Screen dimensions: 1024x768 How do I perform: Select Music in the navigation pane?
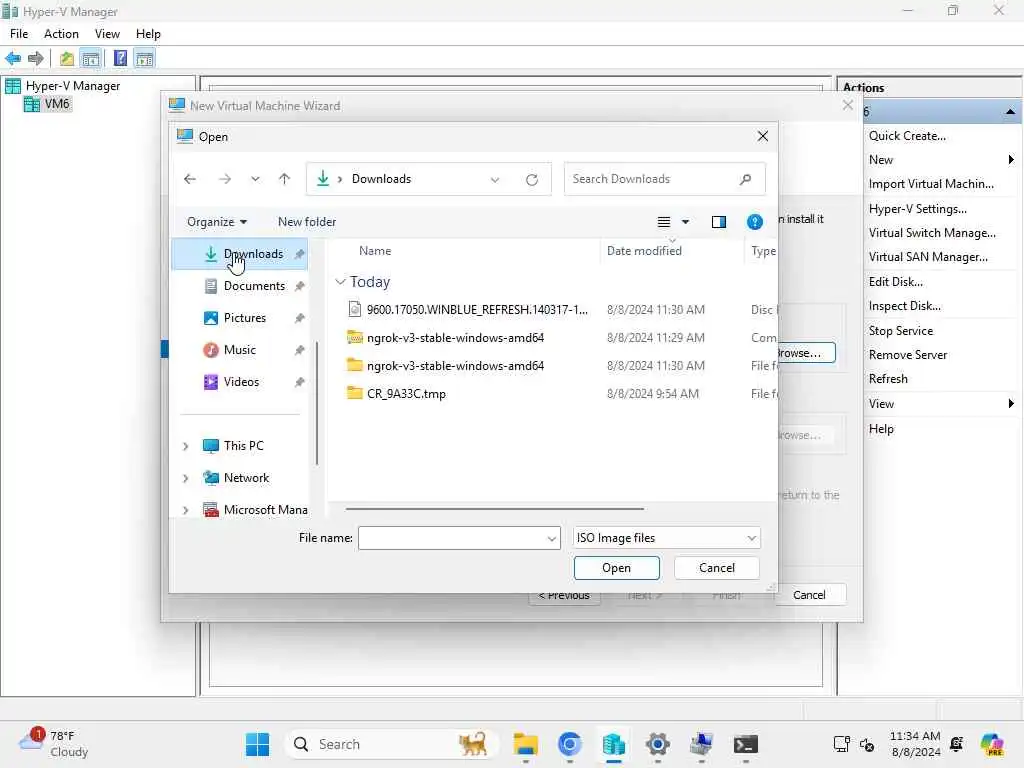pos(240,350)
